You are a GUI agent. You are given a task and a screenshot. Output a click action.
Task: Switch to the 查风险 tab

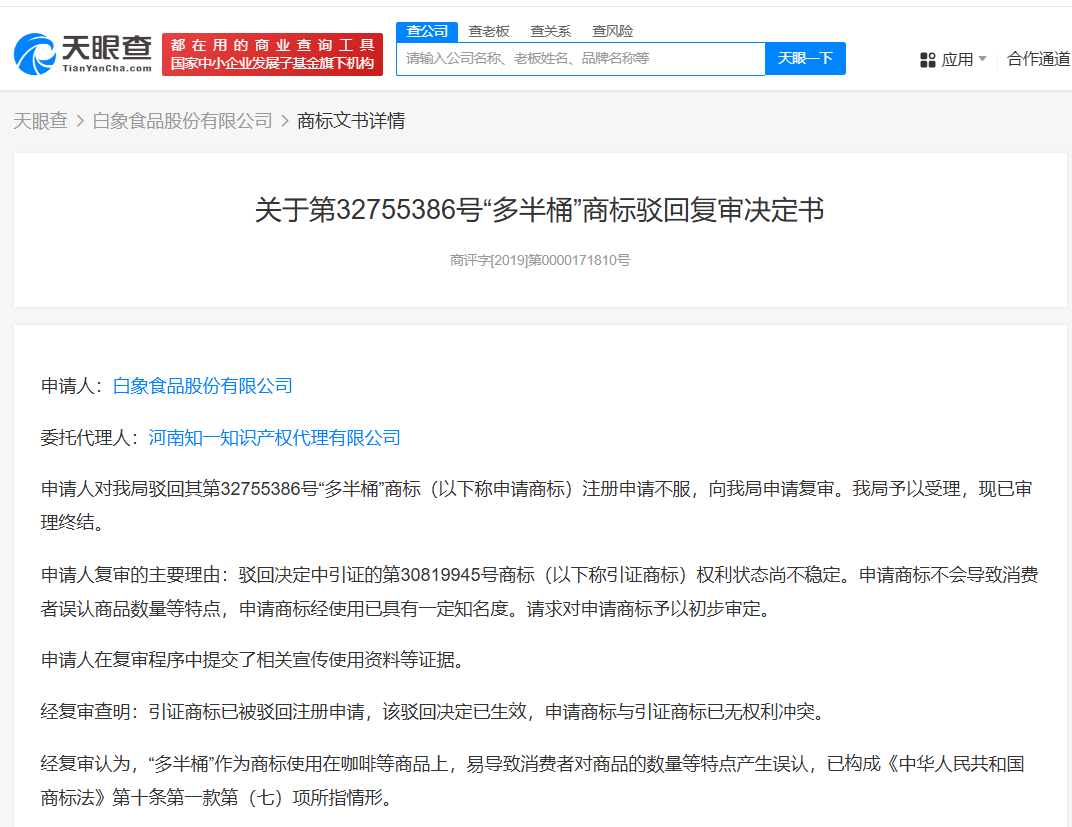612,31
